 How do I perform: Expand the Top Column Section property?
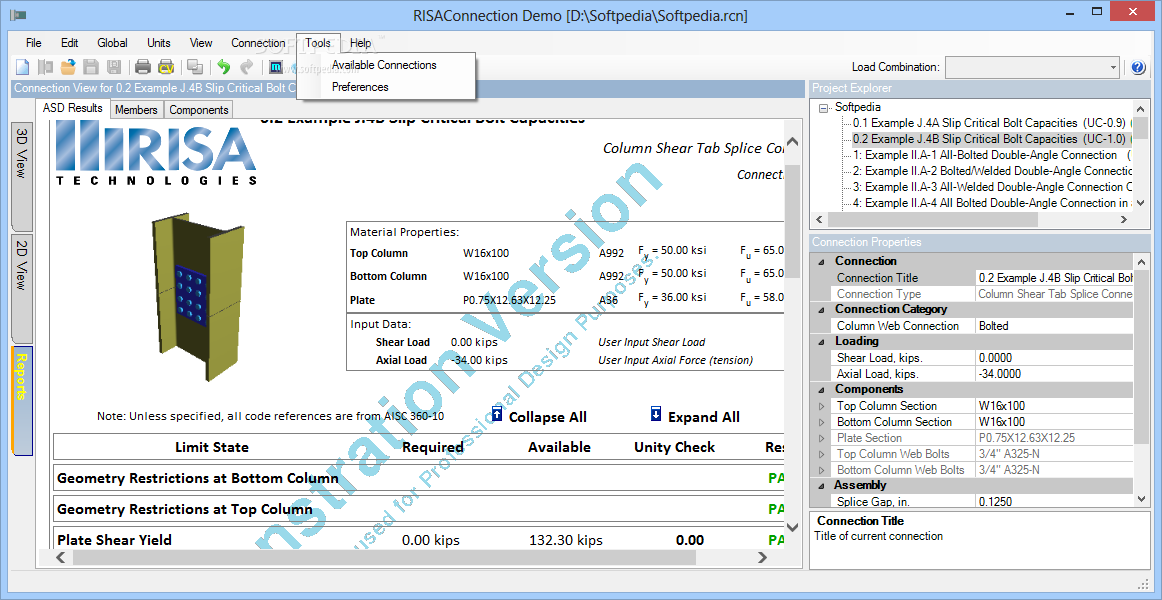820,406
